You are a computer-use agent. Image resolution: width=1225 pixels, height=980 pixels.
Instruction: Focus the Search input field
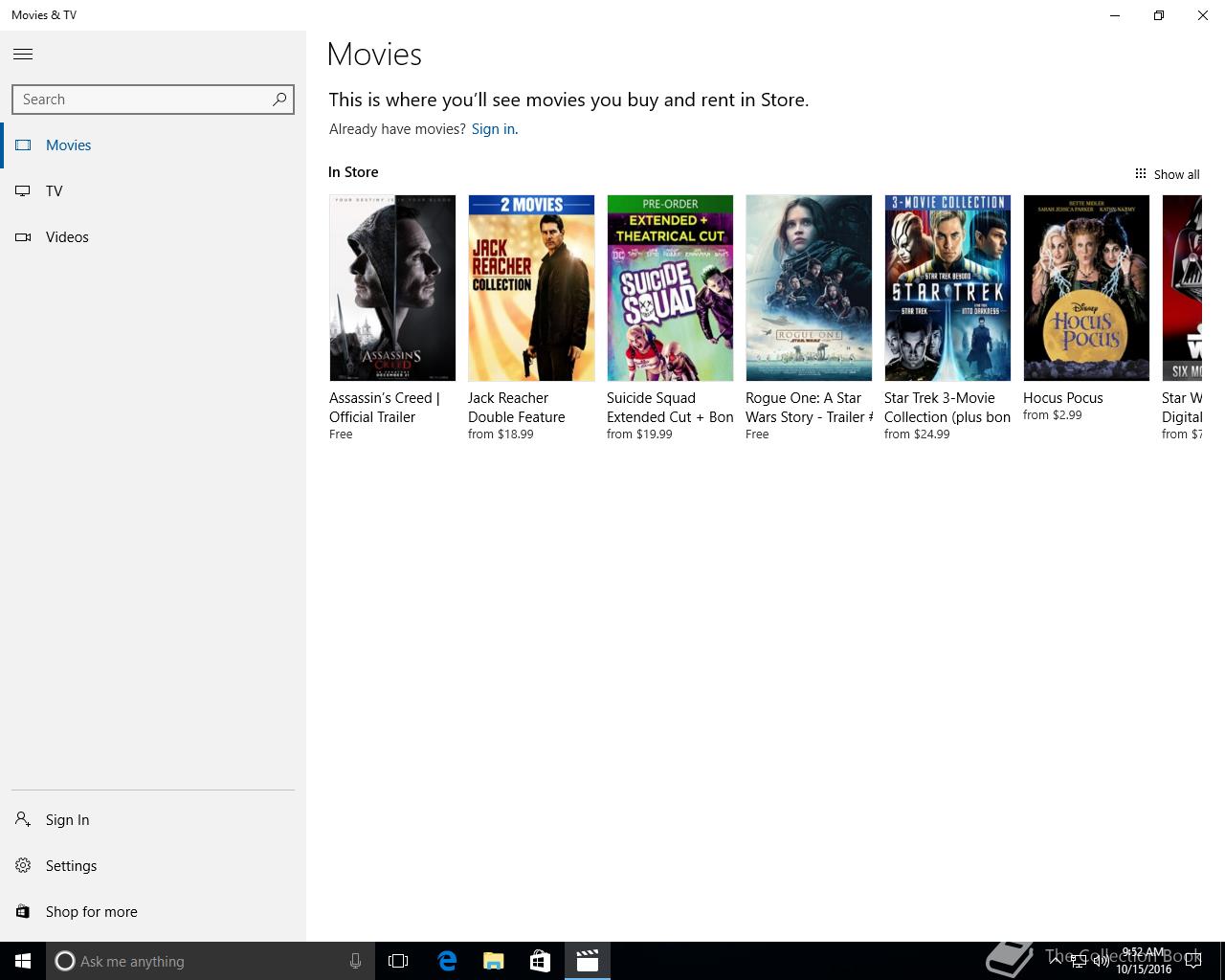coord(153,100)
